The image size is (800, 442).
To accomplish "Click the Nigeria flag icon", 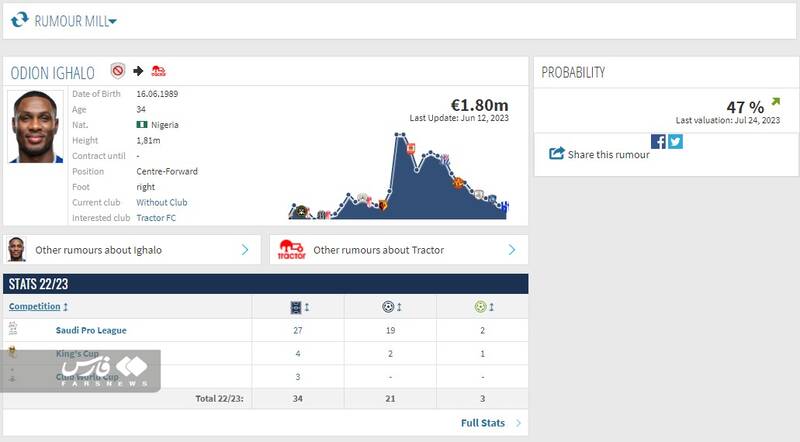I will pos(142,125).
